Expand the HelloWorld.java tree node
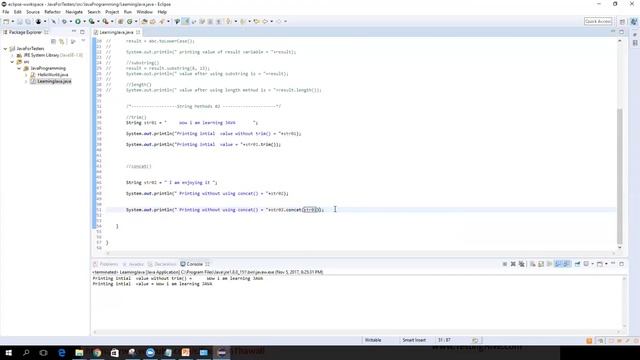 point(26,75)
